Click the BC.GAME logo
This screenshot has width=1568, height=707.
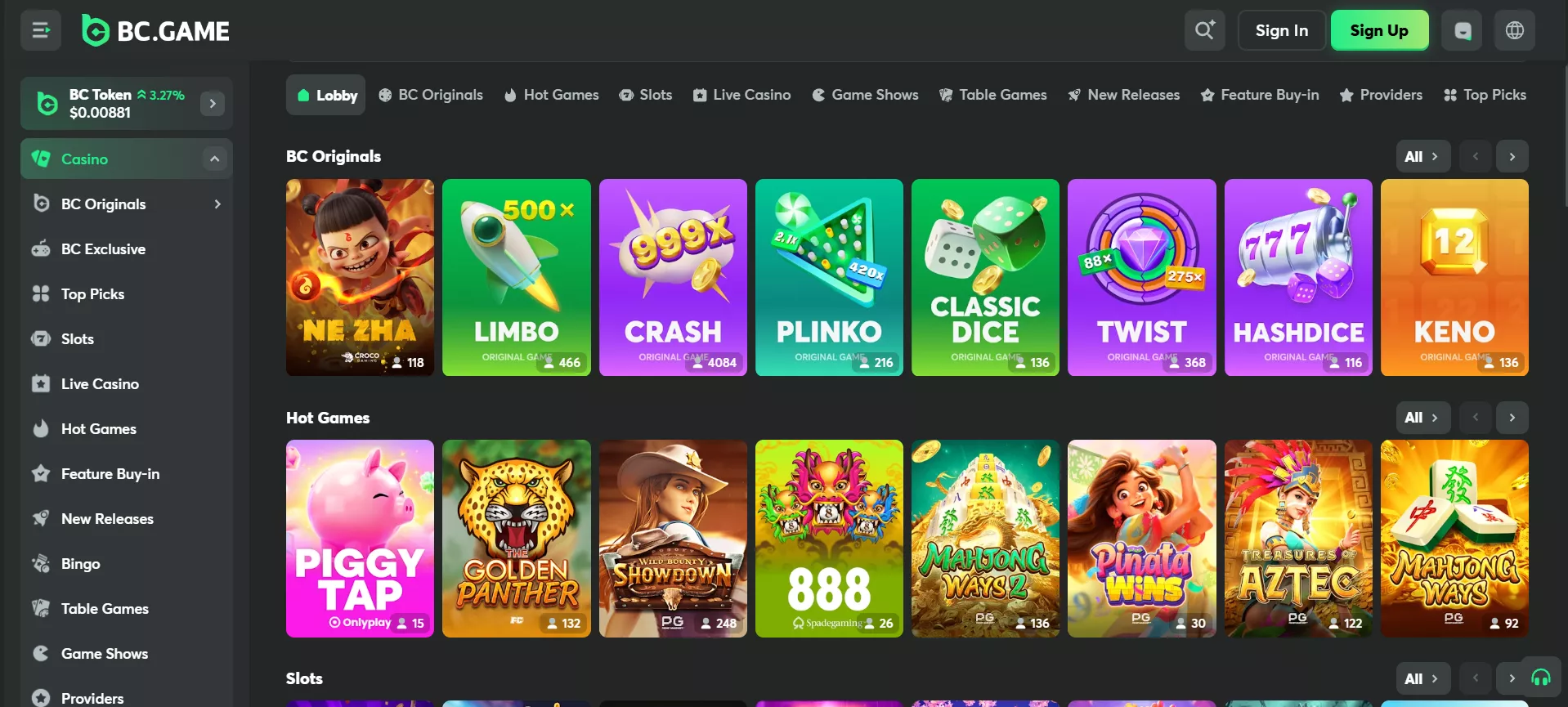click(x=156, y=31)
